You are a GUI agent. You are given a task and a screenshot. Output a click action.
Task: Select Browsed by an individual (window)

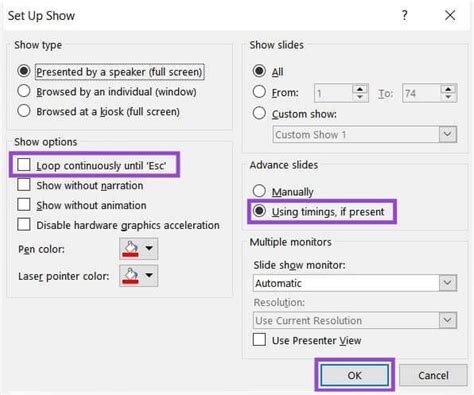pyautogui.click(x=24, y=91)
